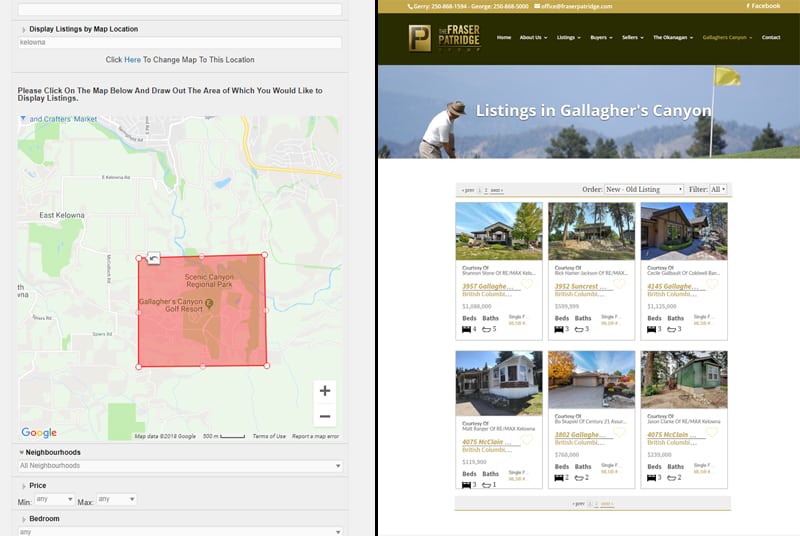Click the phone icon in the top contact bar
Screen dimensions: 800x536
click(410, 6)
